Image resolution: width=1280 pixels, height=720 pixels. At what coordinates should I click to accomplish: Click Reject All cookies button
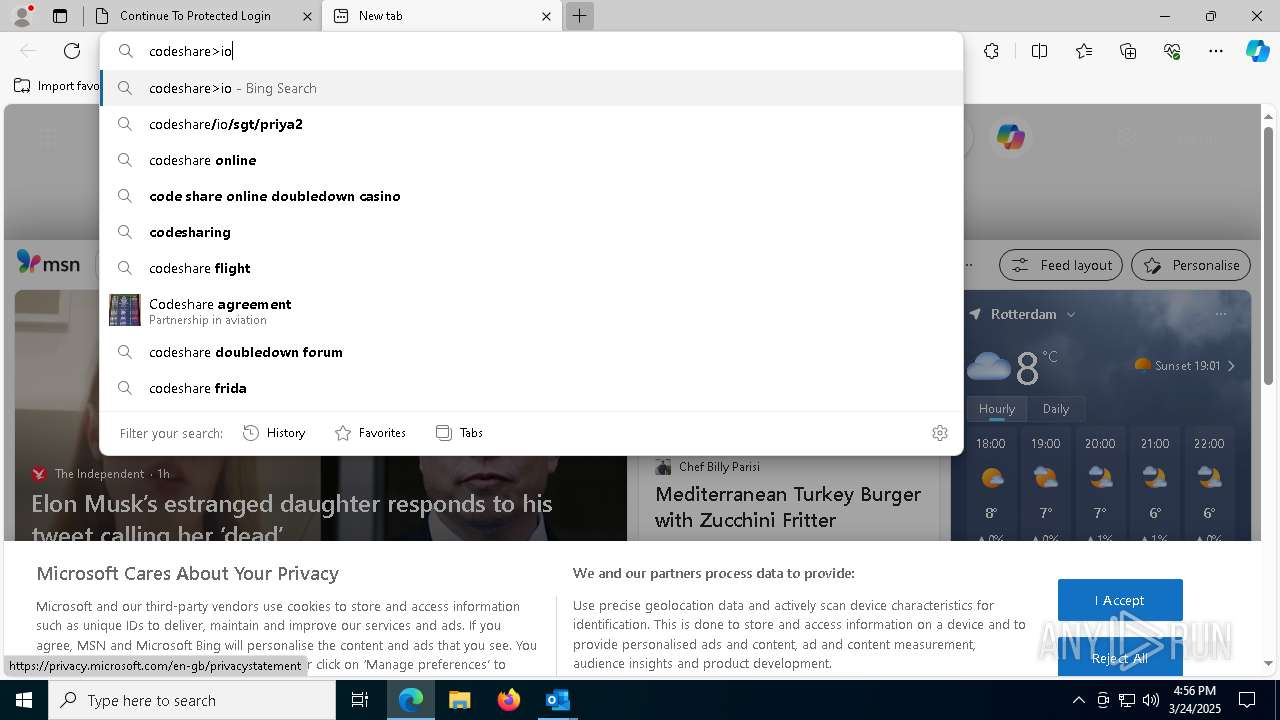1120,658
